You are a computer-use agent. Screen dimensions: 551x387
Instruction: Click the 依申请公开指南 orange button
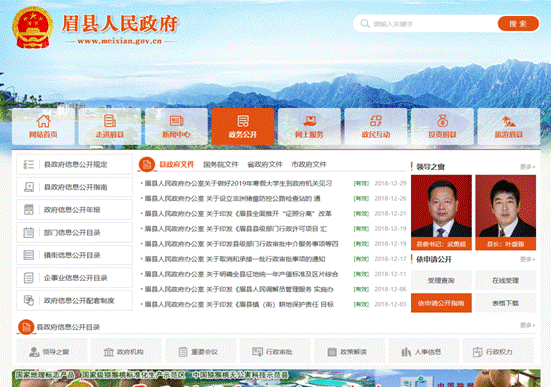(x=441, y=303)
